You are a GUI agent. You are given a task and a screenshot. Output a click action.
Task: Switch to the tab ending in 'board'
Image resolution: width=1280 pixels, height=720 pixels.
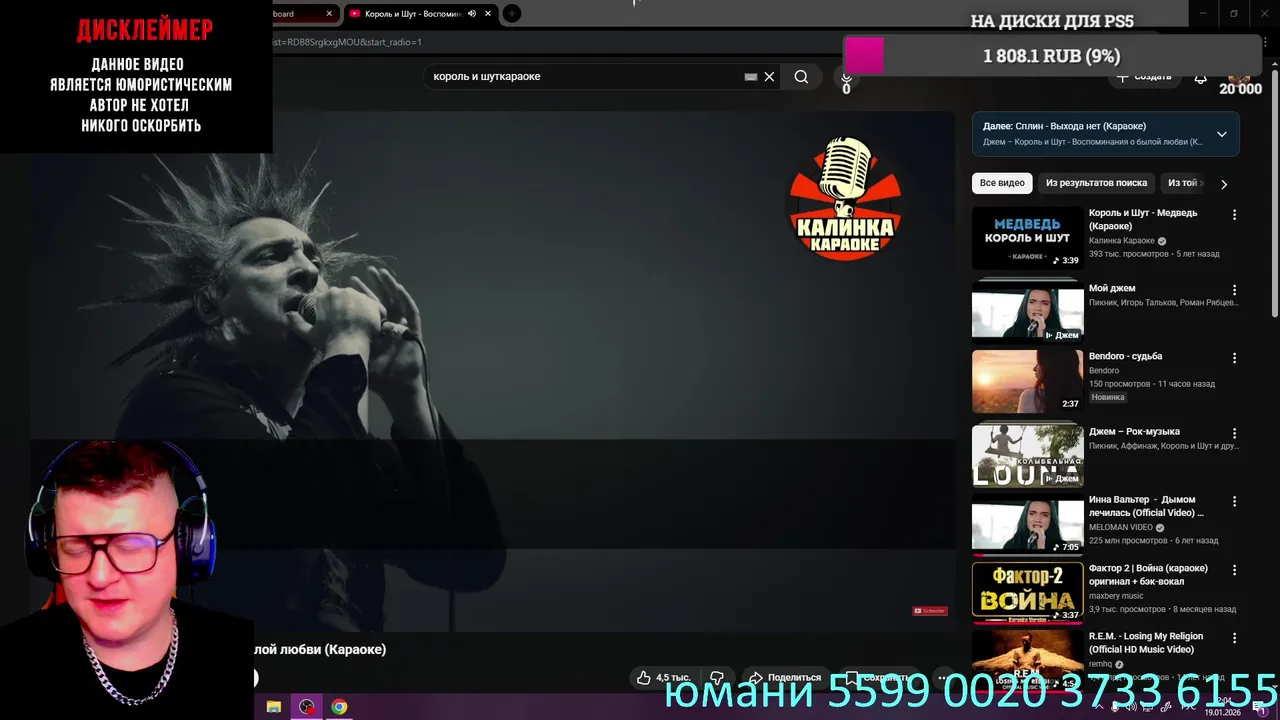pyautogui.click(x=300, y=14)
